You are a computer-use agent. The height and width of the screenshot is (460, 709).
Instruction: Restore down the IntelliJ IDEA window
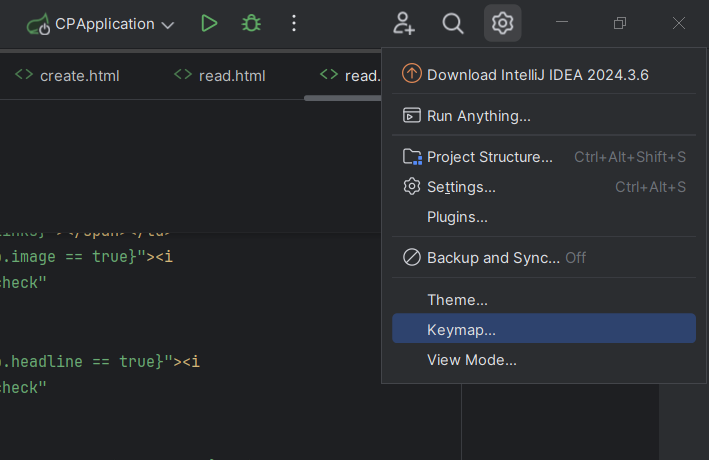pyautogui.click(x=620, y=23)
